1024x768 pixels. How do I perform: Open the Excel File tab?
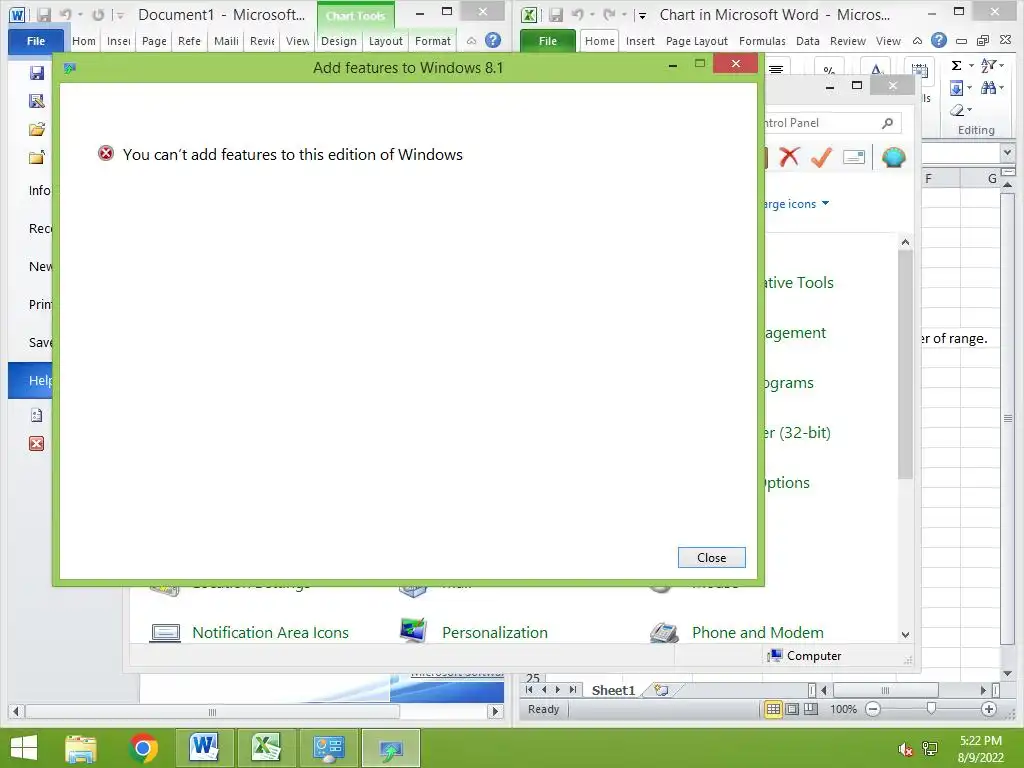pos(547,40)
